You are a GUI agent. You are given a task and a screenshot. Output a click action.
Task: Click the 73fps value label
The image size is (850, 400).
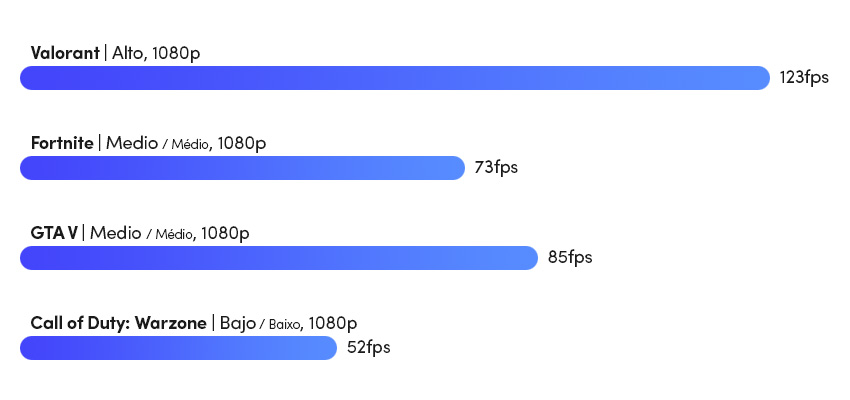click(496, 167)
